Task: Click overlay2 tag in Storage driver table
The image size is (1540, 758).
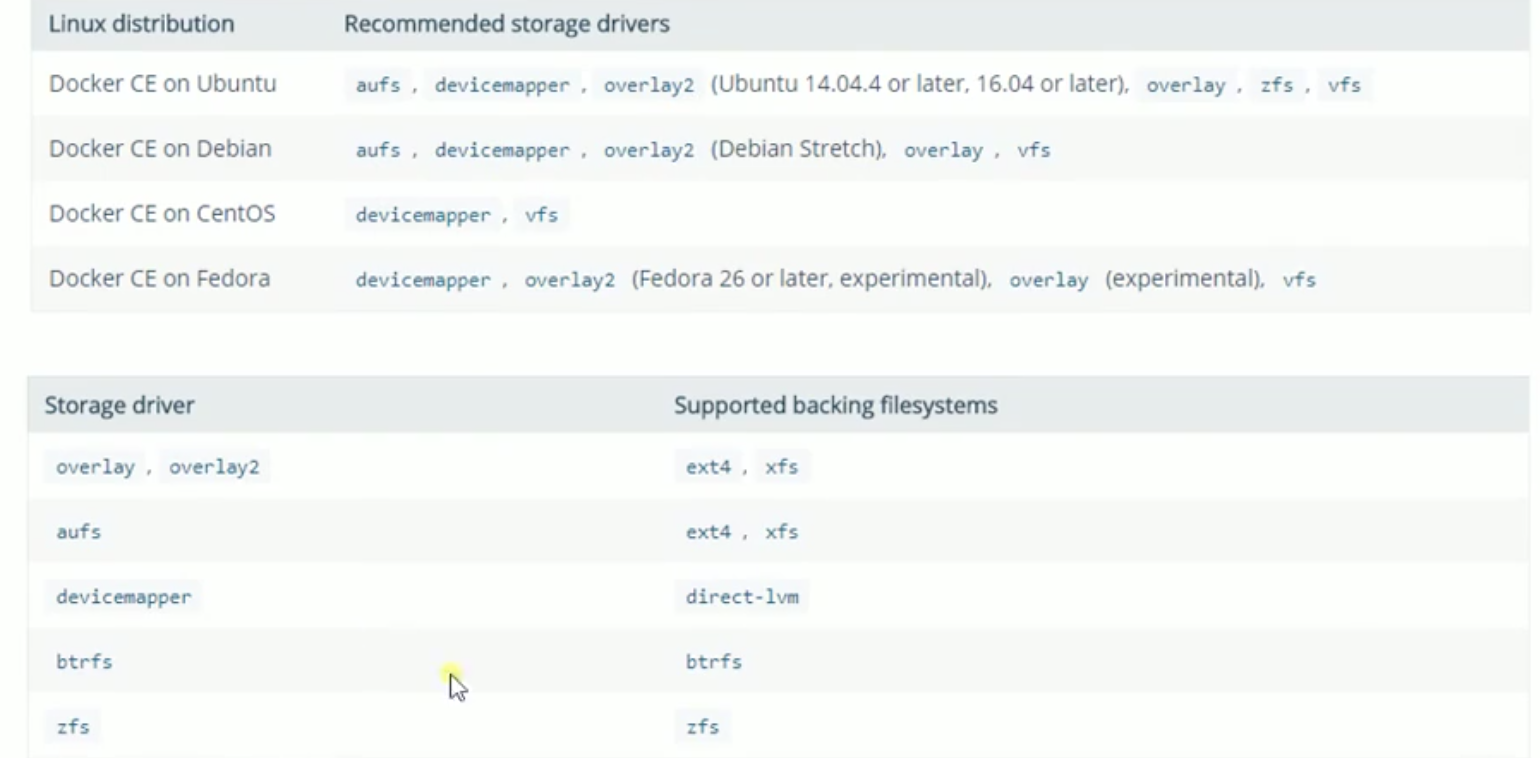Action: point(214,467)
